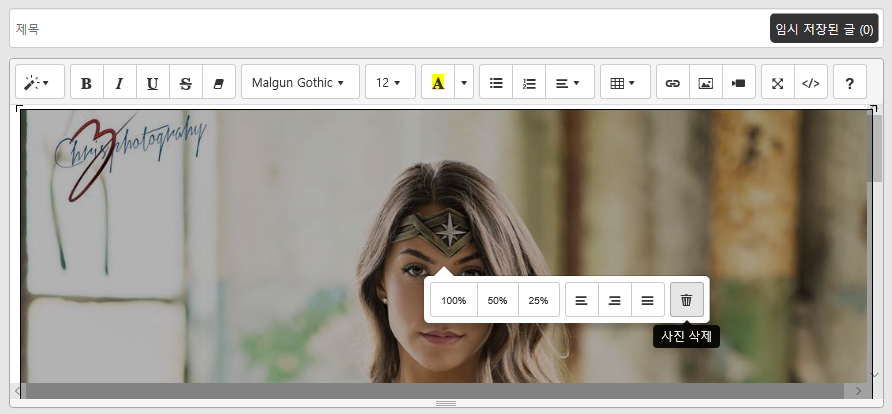Open the table insert dropdown
892x414 pixels.
click(624, 83)
